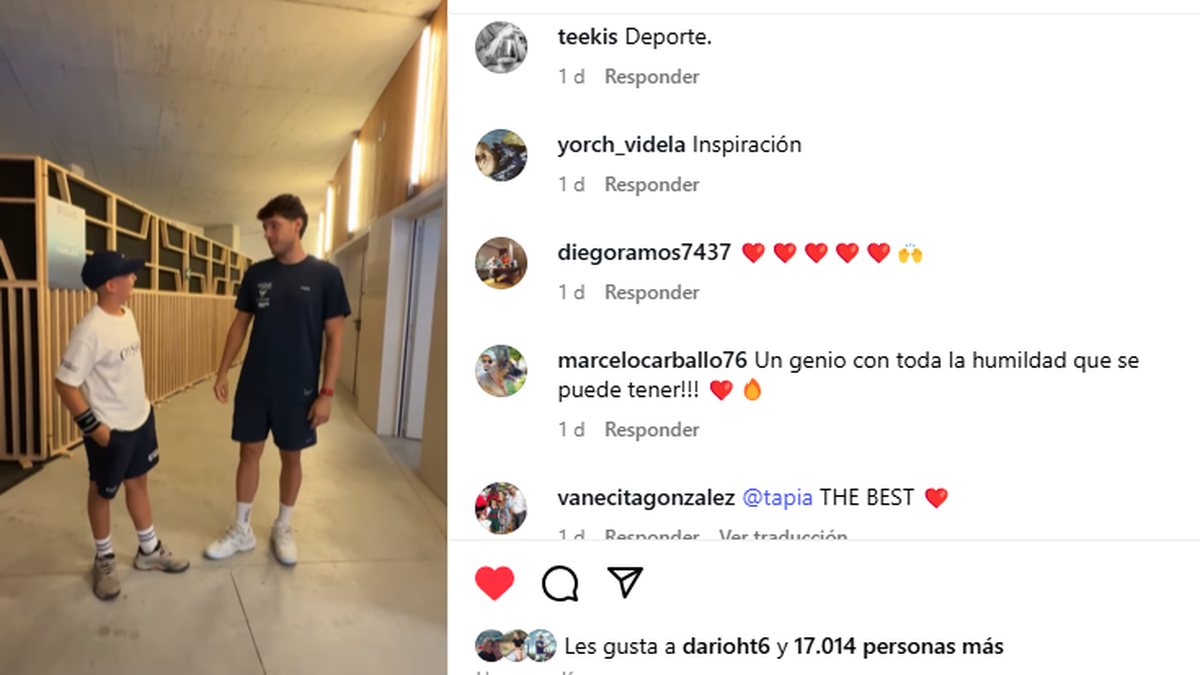Show the 17.014 personas más likes list
This screenshot has width=1200, height=675.
coord(899,647)
